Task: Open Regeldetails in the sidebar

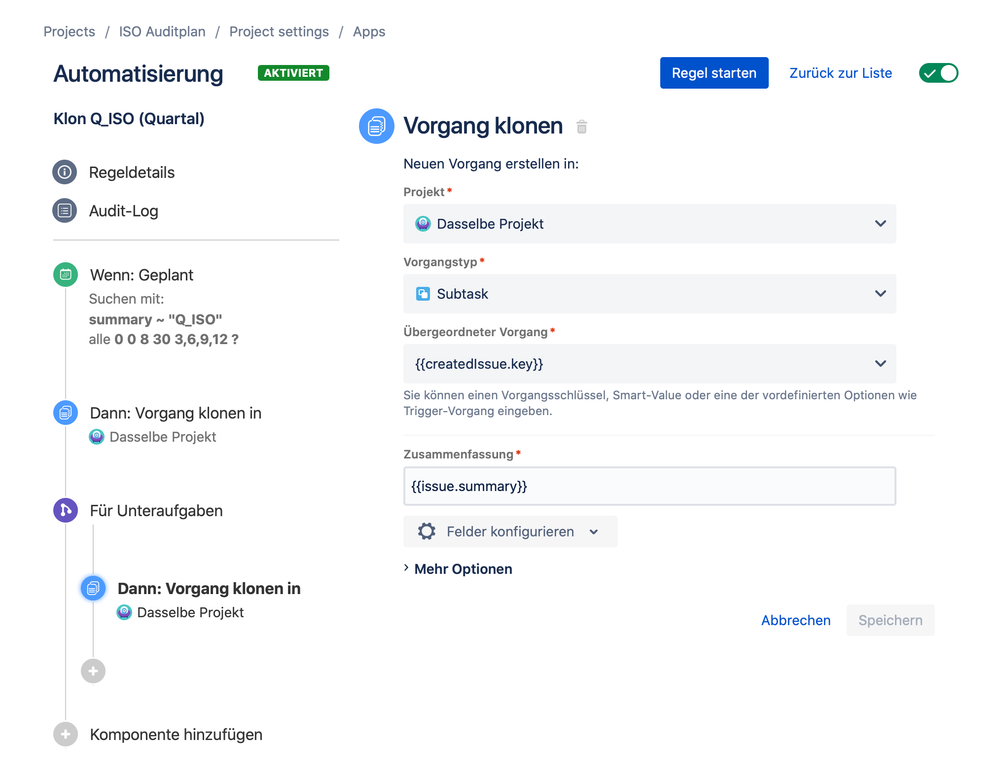Action: [132, 173]
